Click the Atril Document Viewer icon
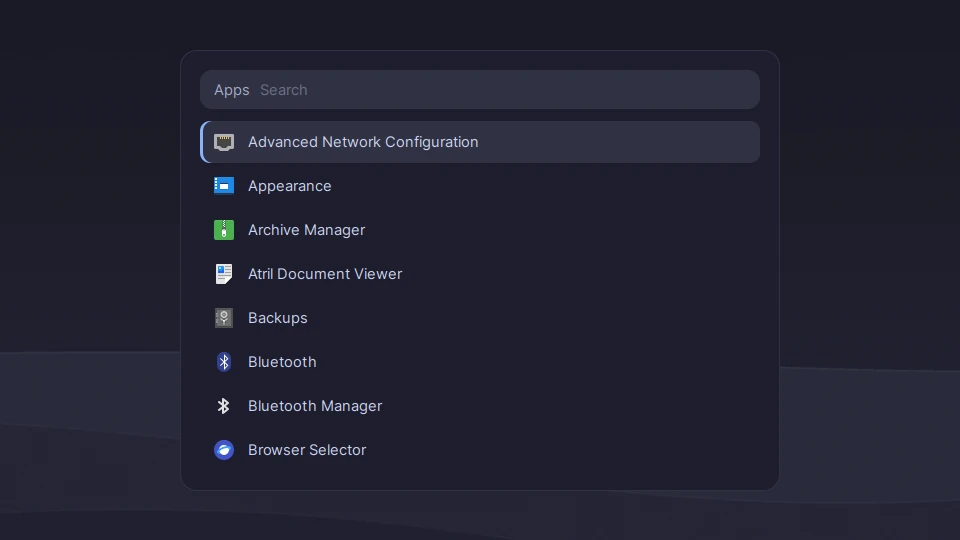960x540 pixels. [x=223, y=274]
